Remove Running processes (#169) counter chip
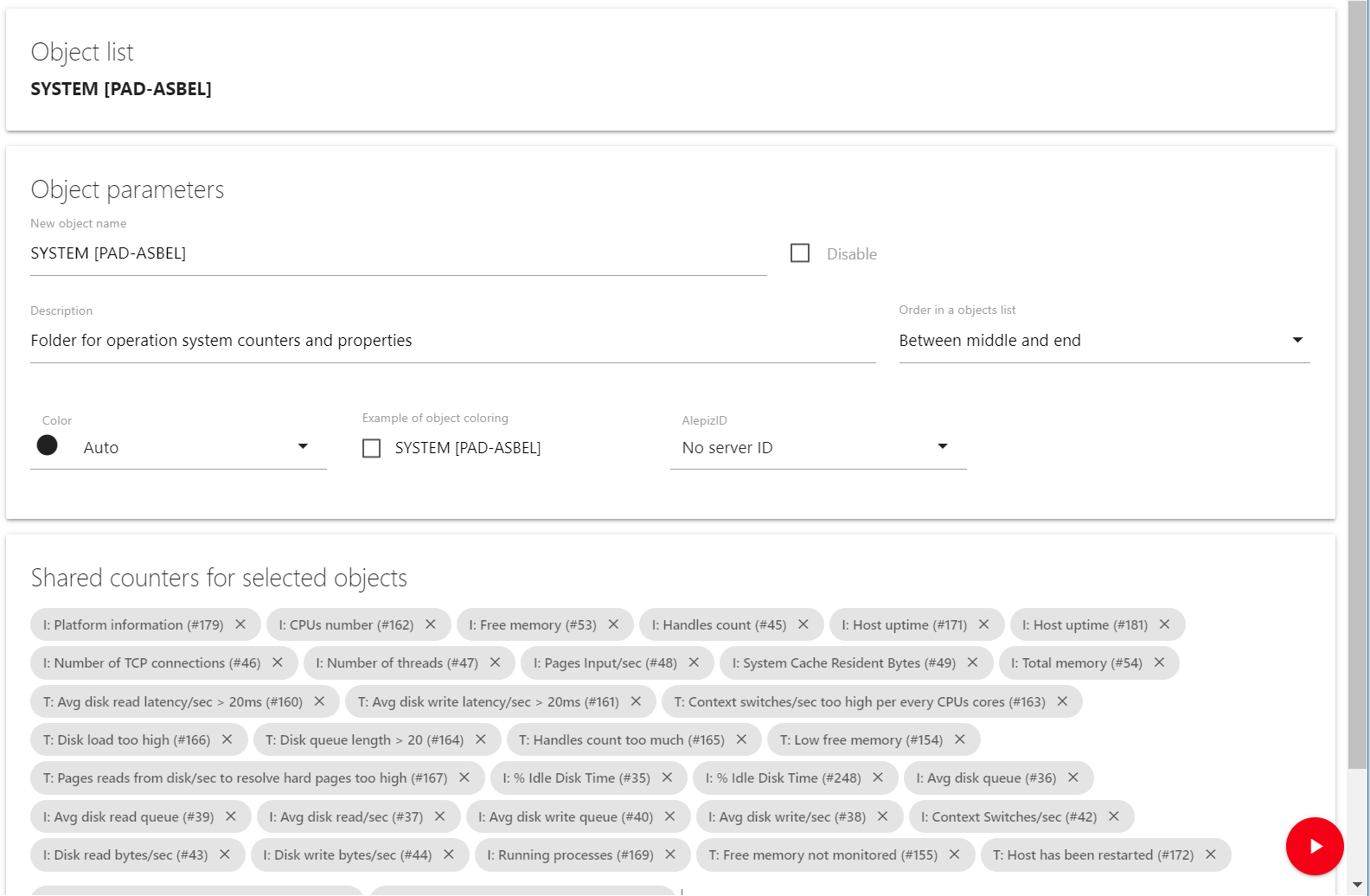 pos(670,854)
